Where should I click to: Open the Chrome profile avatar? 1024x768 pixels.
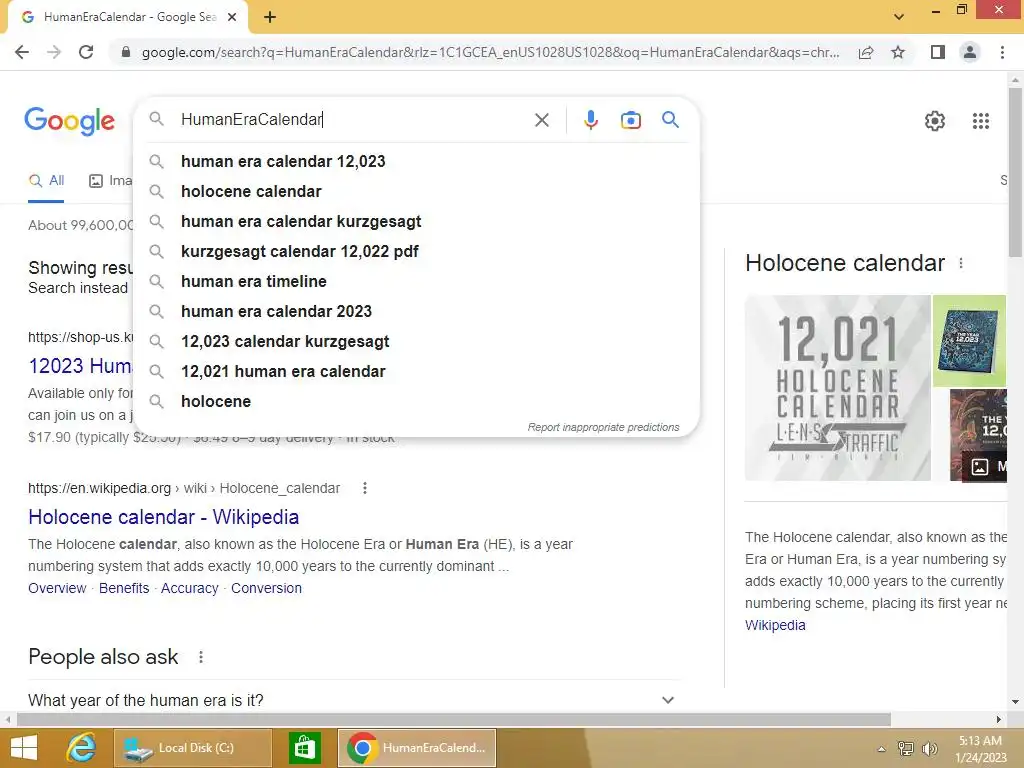pos(970,52)
